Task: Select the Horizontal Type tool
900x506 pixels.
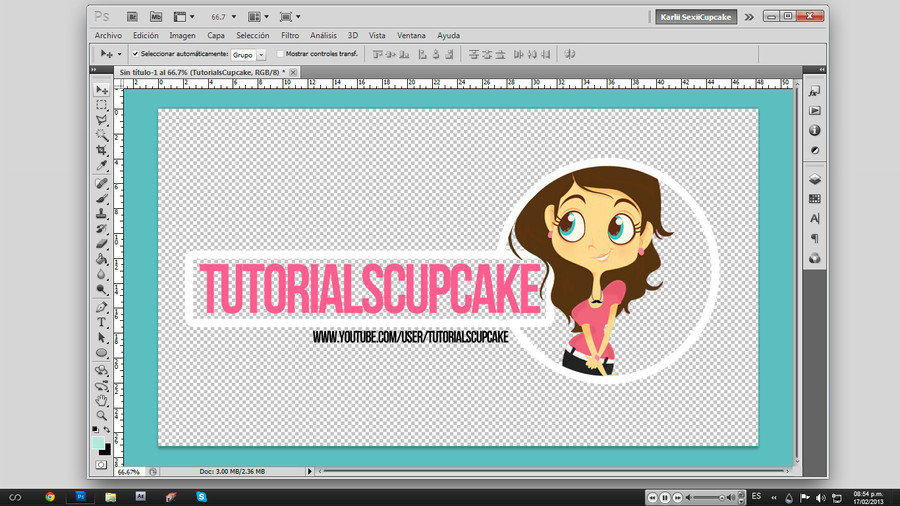Action: click(x=102, y=322)
